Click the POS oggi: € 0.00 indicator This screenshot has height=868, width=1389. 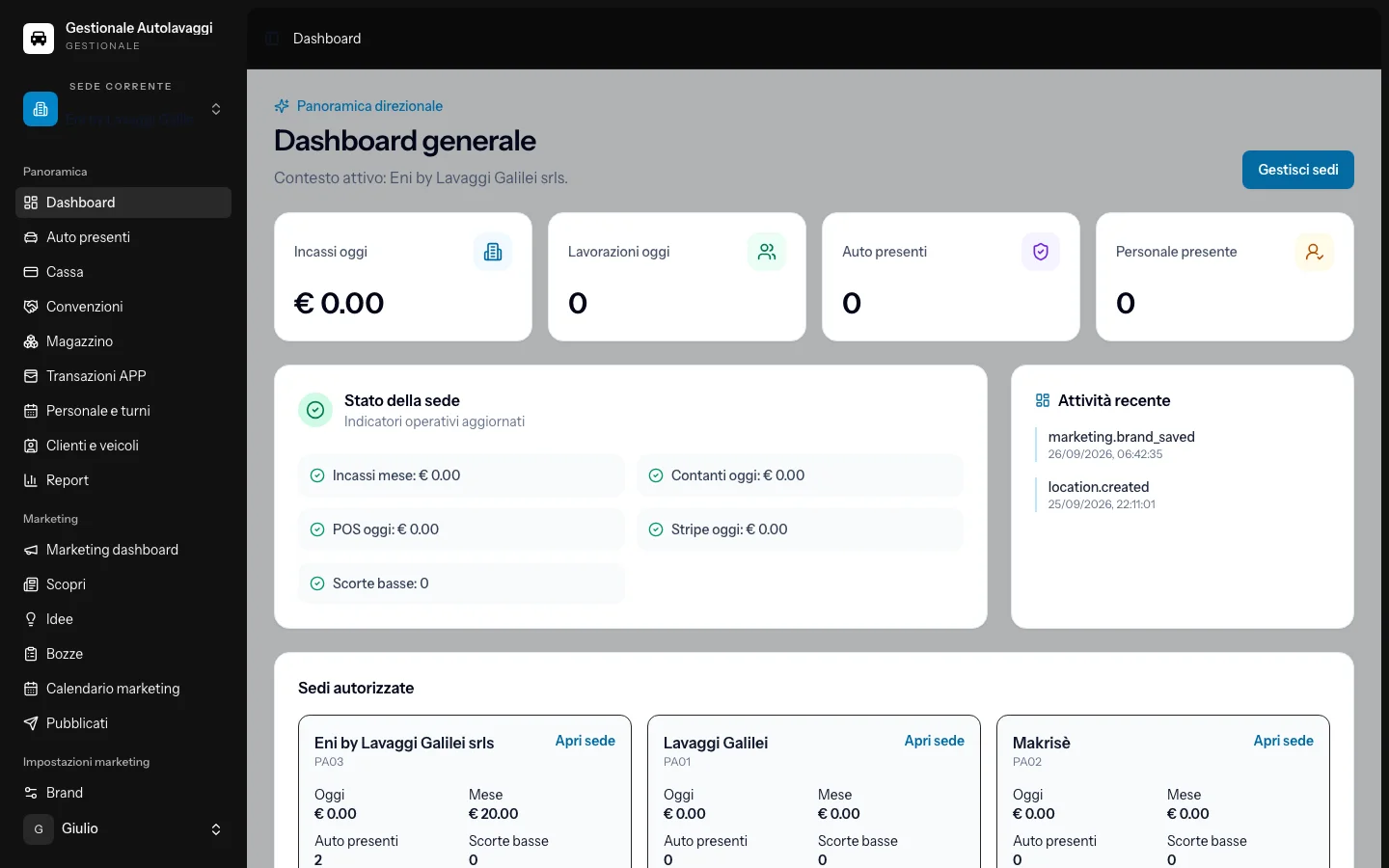pos(461,529)
